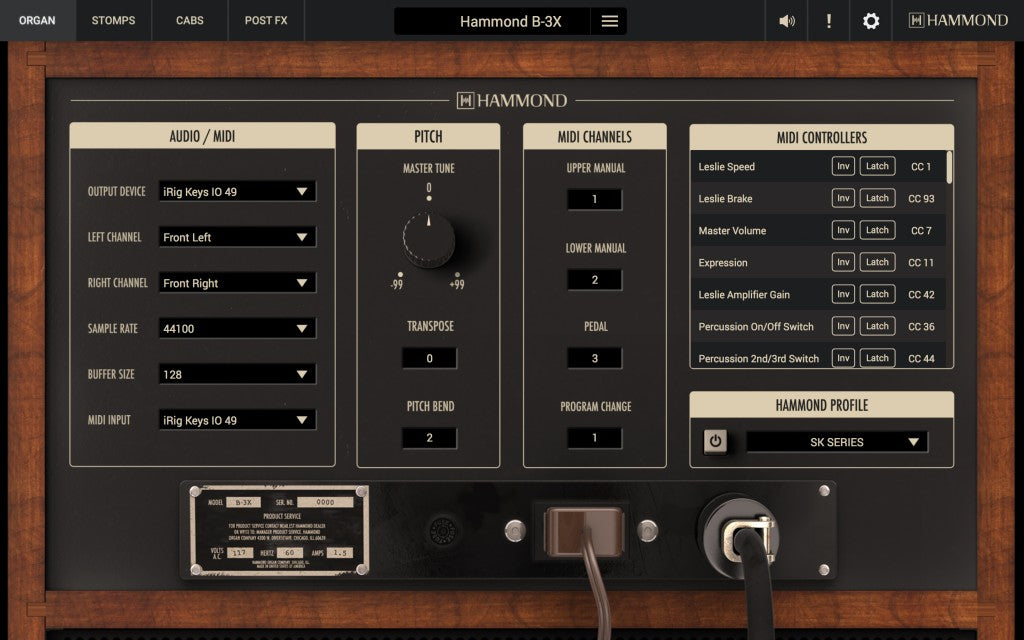Viewport: 1024px width, 640px height.
Task: Open the MIDI Input dropdown
Action: point(237,420)
